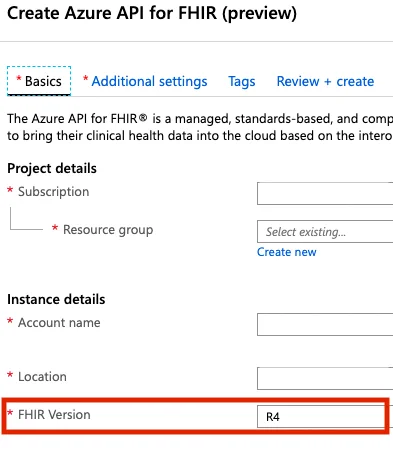Click the 'Location' field label
Screen dimensions: 393x463
42,377
